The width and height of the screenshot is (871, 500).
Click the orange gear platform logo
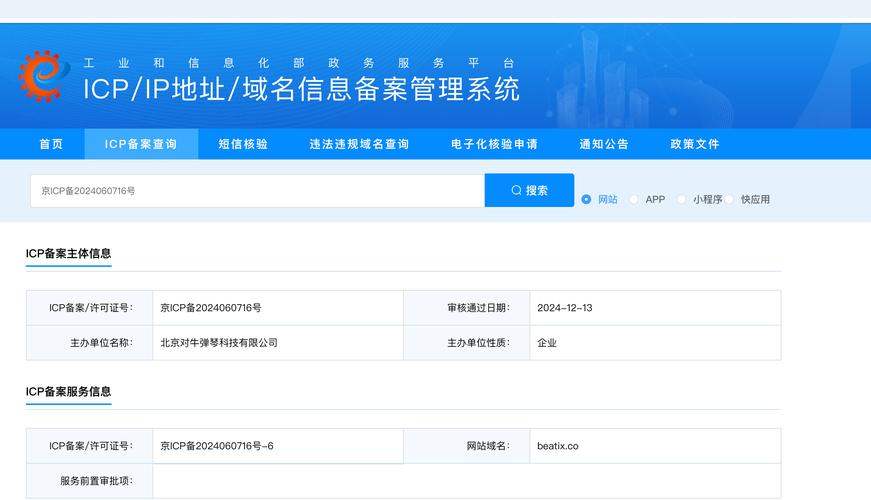40,76
